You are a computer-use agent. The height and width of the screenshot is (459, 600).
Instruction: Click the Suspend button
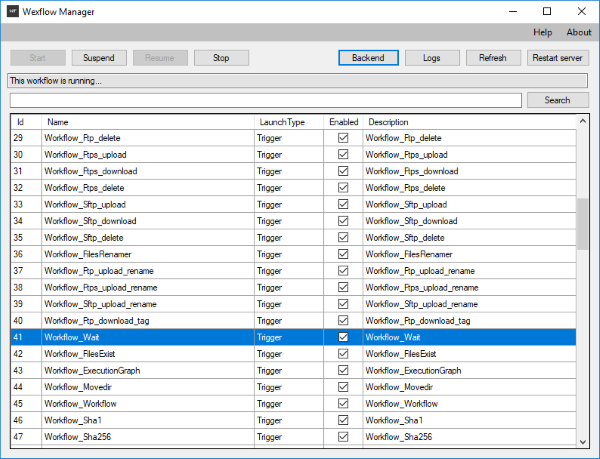pos(99,58)
